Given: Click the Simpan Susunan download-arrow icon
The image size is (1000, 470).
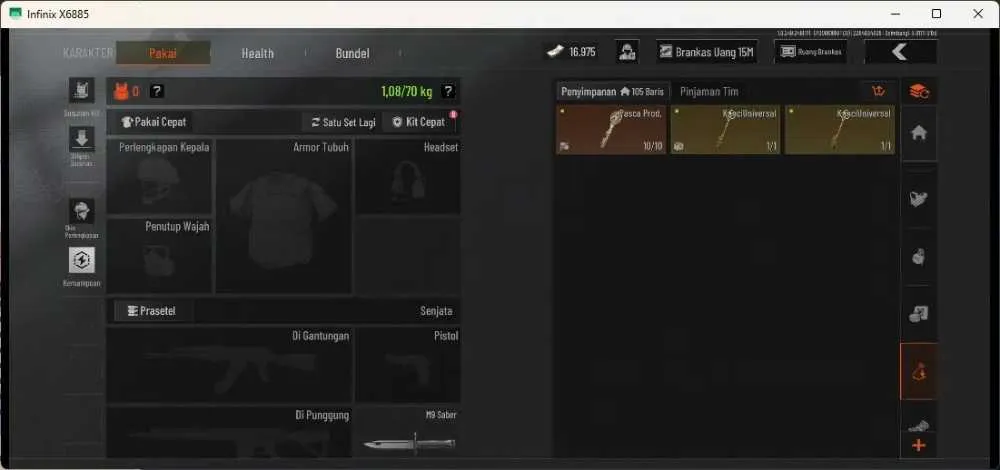Looking at the screenshot, I should tap(82, 138).
